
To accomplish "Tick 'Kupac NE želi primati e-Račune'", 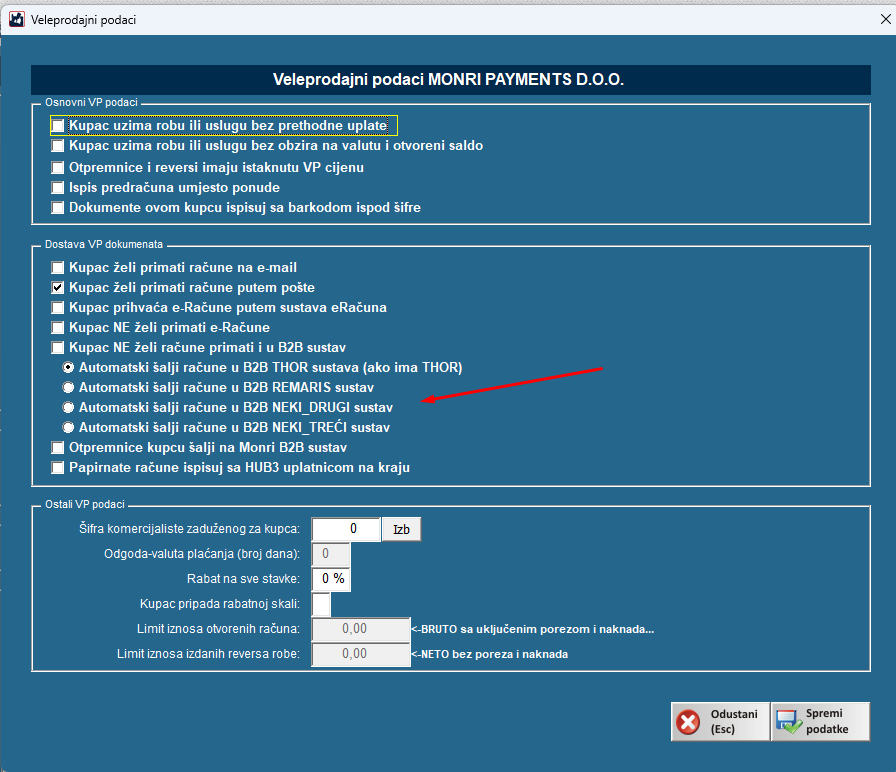I will point(58,327).
